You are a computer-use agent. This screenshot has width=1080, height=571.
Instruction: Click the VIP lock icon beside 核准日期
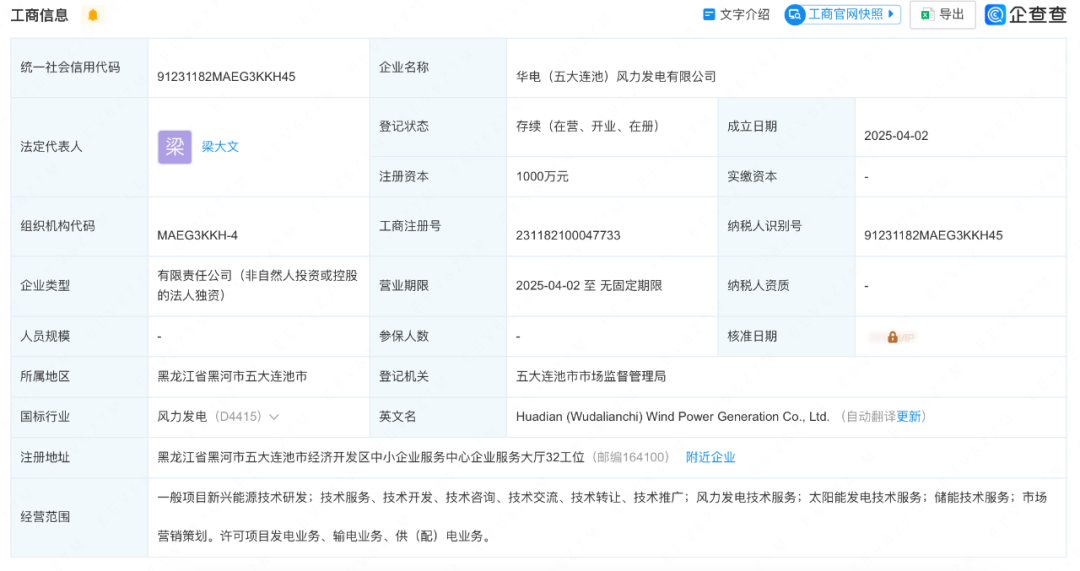point(893,337)
